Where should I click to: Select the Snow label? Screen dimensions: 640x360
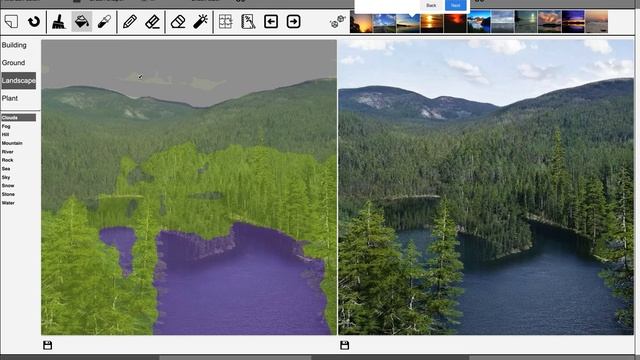click(8, 185)
